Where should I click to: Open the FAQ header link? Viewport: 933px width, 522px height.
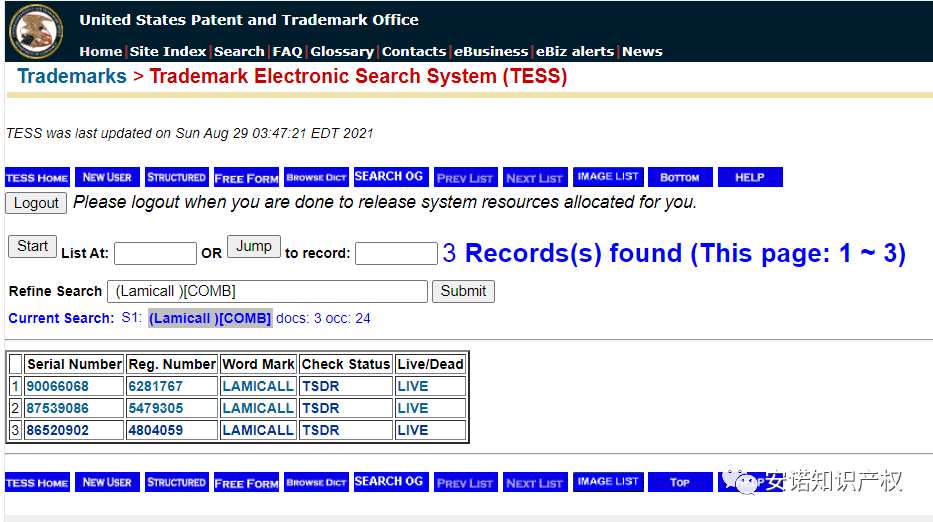click(287, 52)
